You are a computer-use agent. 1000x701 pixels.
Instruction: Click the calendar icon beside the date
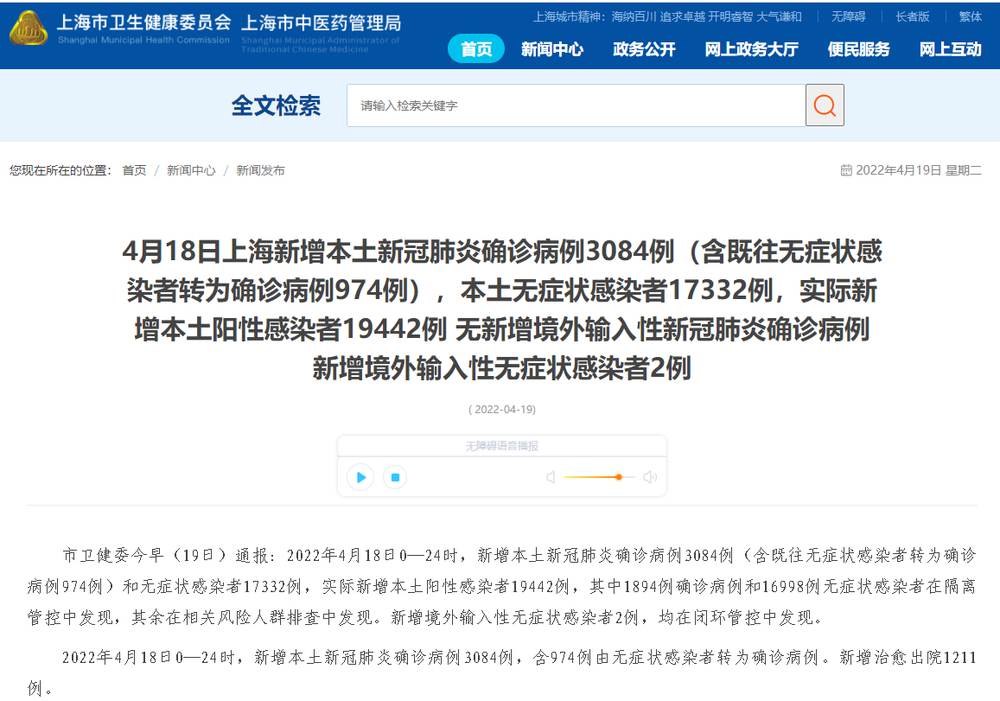846,171
